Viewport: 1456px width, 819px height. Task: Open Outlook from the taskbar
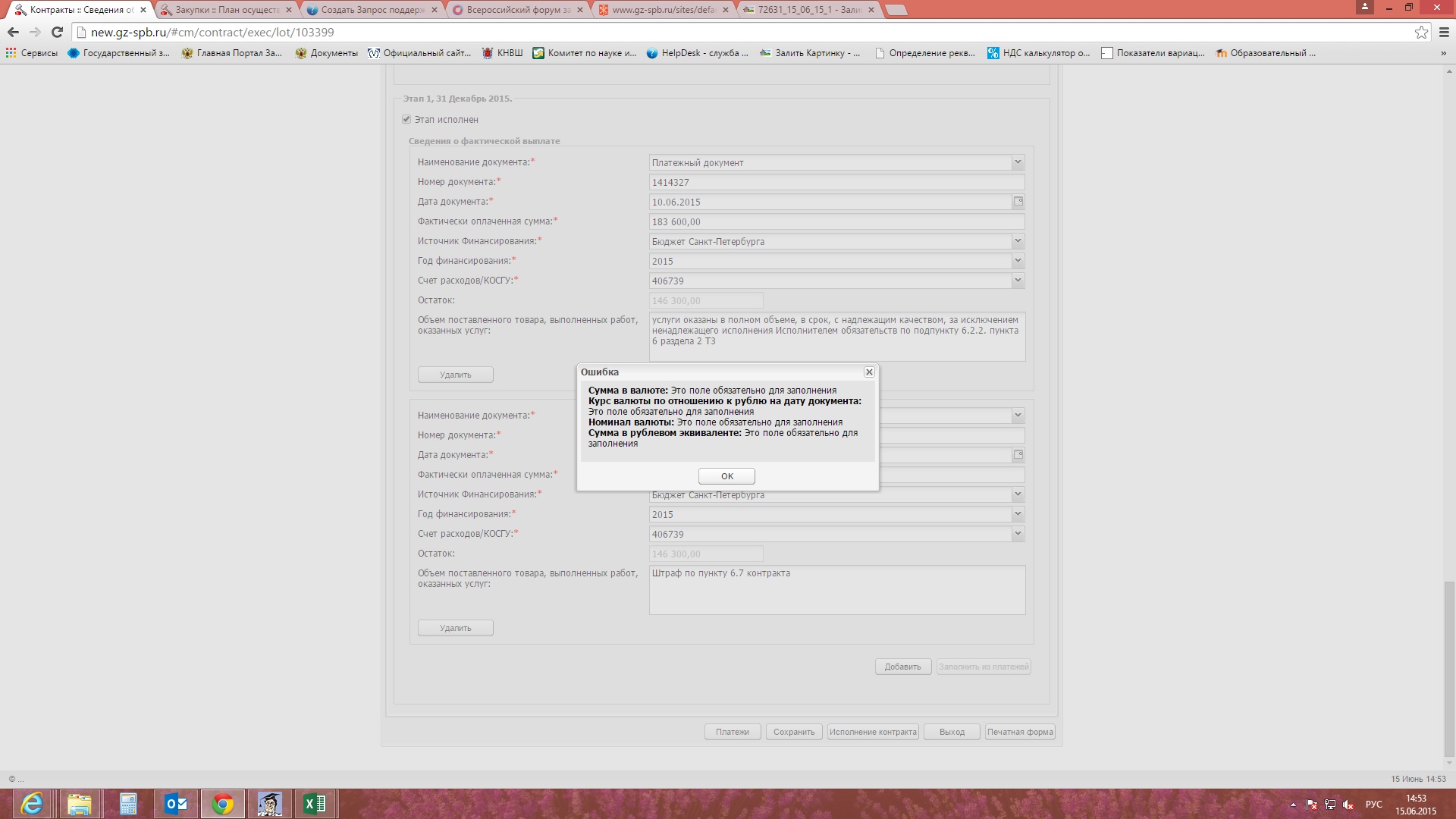[175, 804]
